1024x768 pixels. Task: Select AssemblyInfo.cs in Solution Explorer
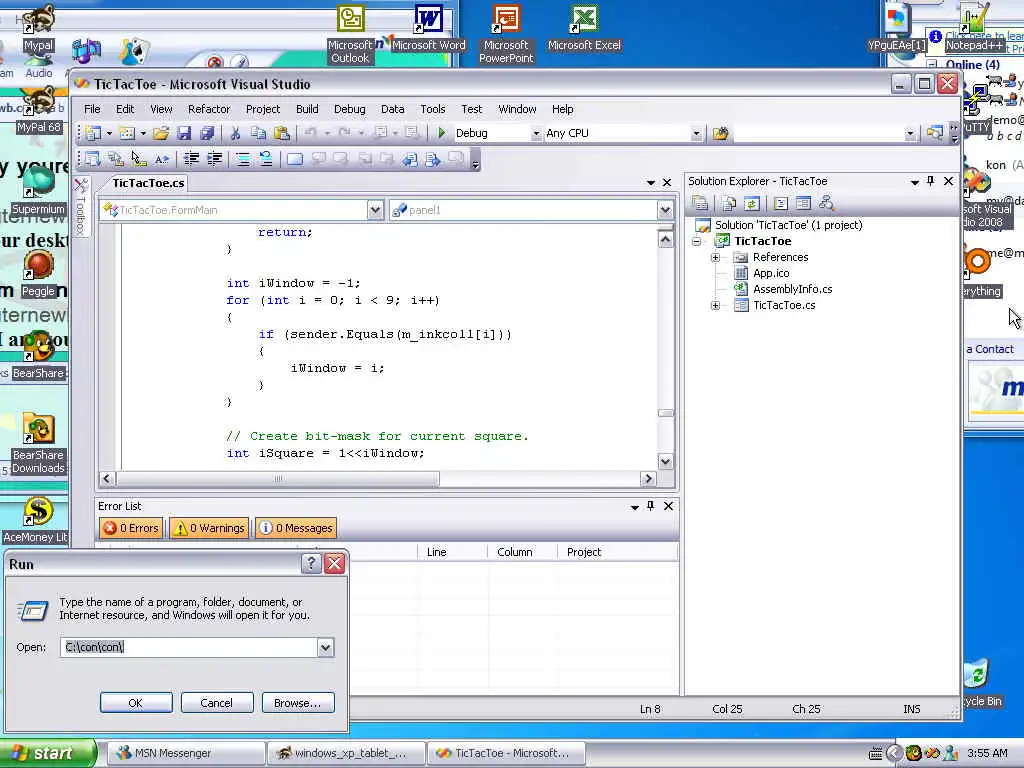[x=792, y=289]
